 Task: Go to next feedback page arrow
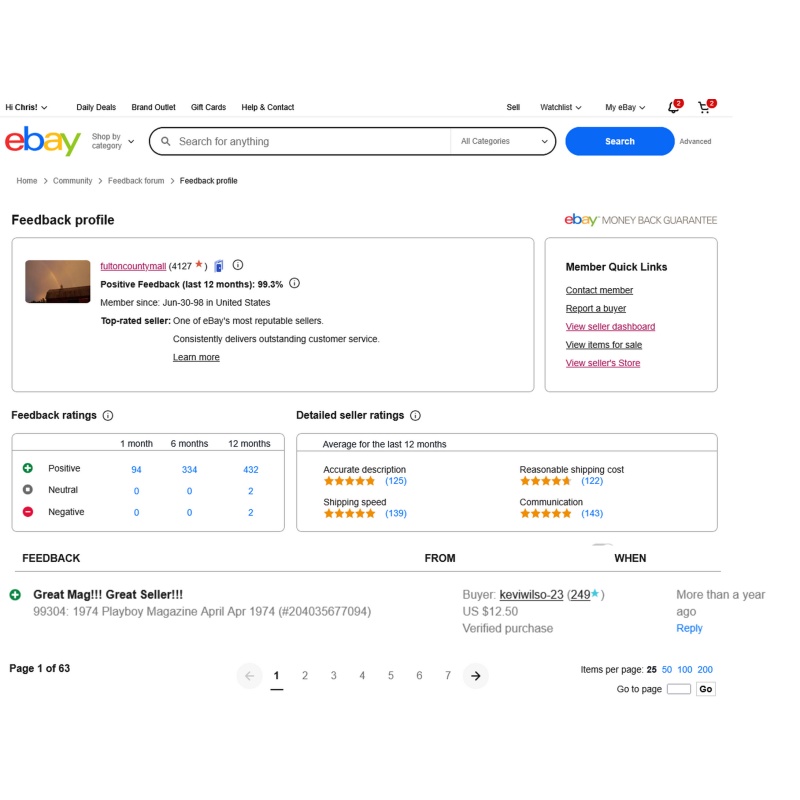pos(476,676)
